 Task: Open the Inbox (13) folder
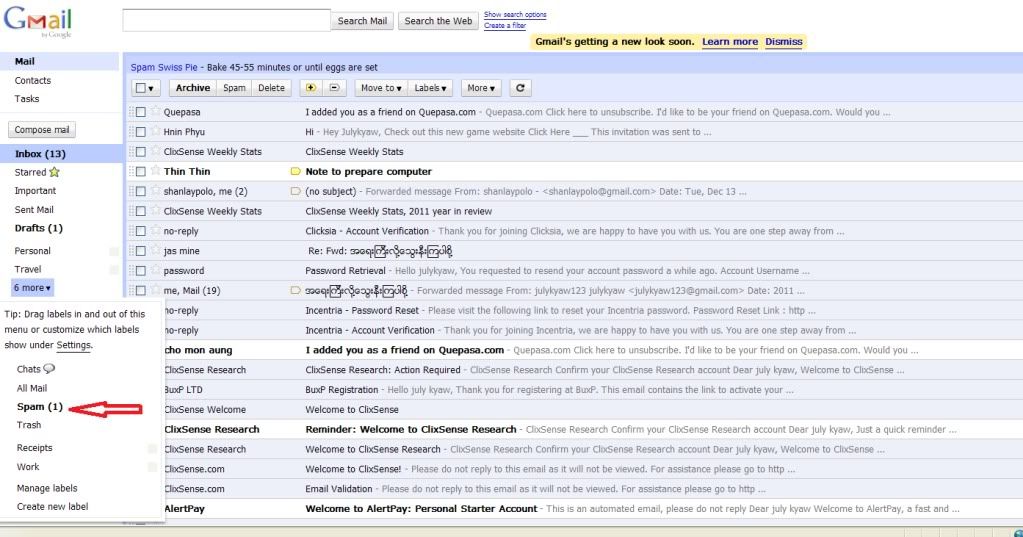click(x=40, y=154)
